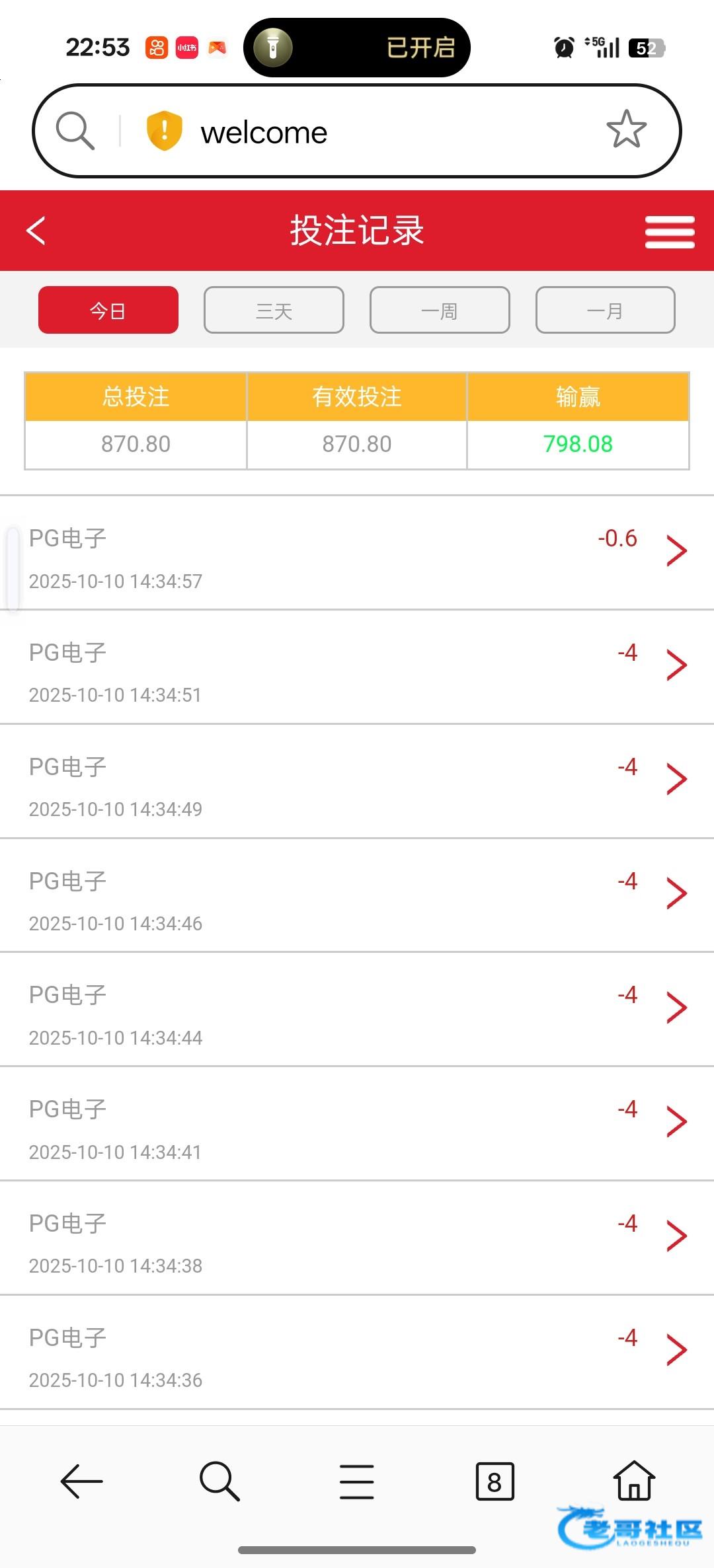Viewport: 714px width, 1568px height.
Task: Switch to the 三天 filter
Action: [274, 310]
